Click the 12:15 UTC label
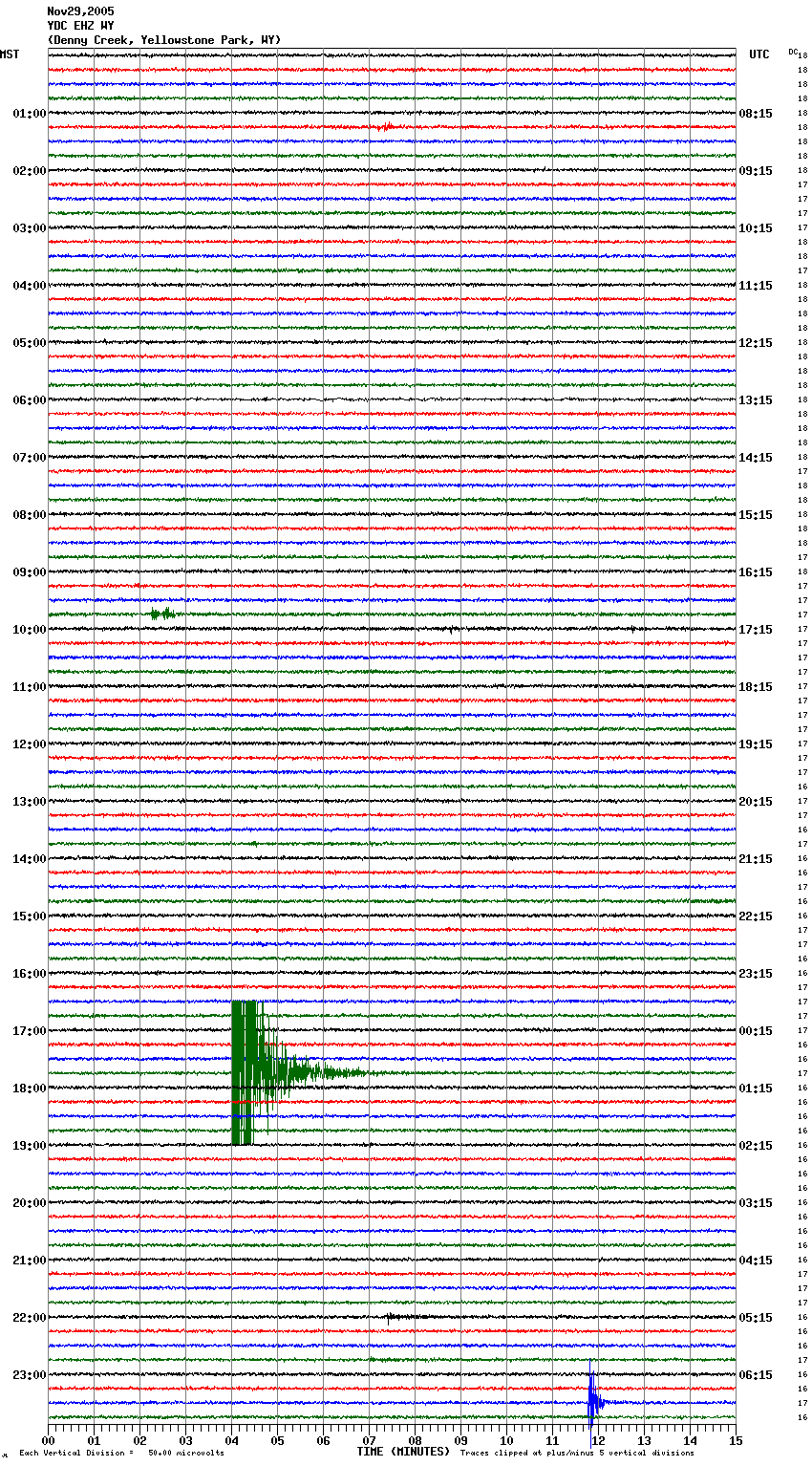This screenshot has width=812, height=1466. point(756,343)
